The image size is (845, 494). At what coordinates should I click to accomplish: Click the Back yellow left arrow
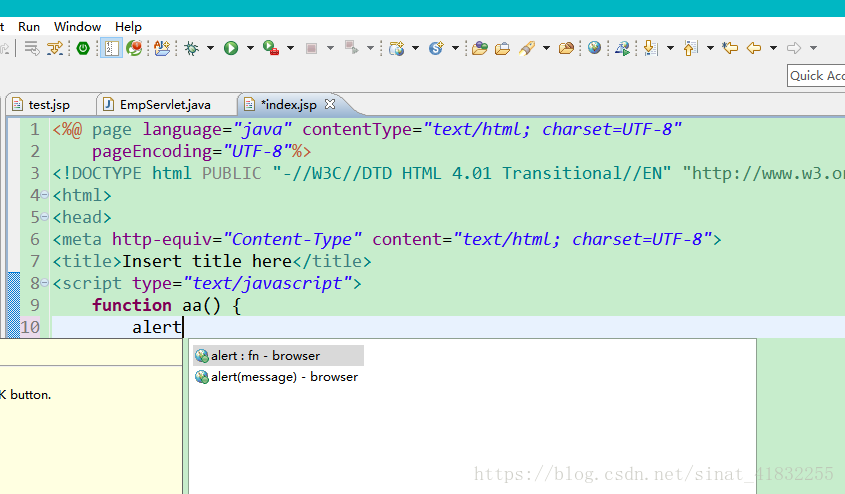pos(754,48)
